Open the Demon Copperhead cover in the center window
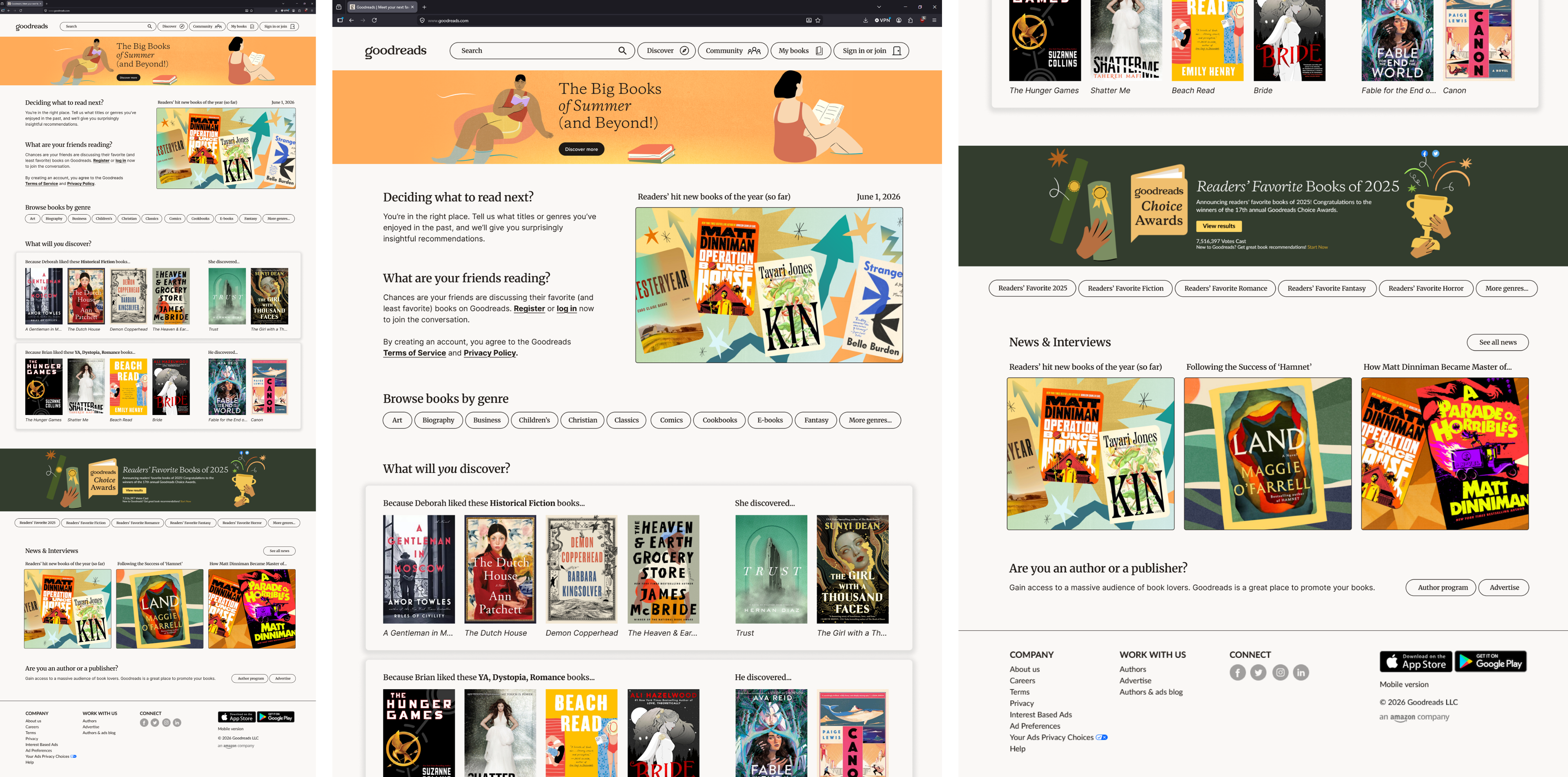 pyautogui.click(x=582, y=570)
